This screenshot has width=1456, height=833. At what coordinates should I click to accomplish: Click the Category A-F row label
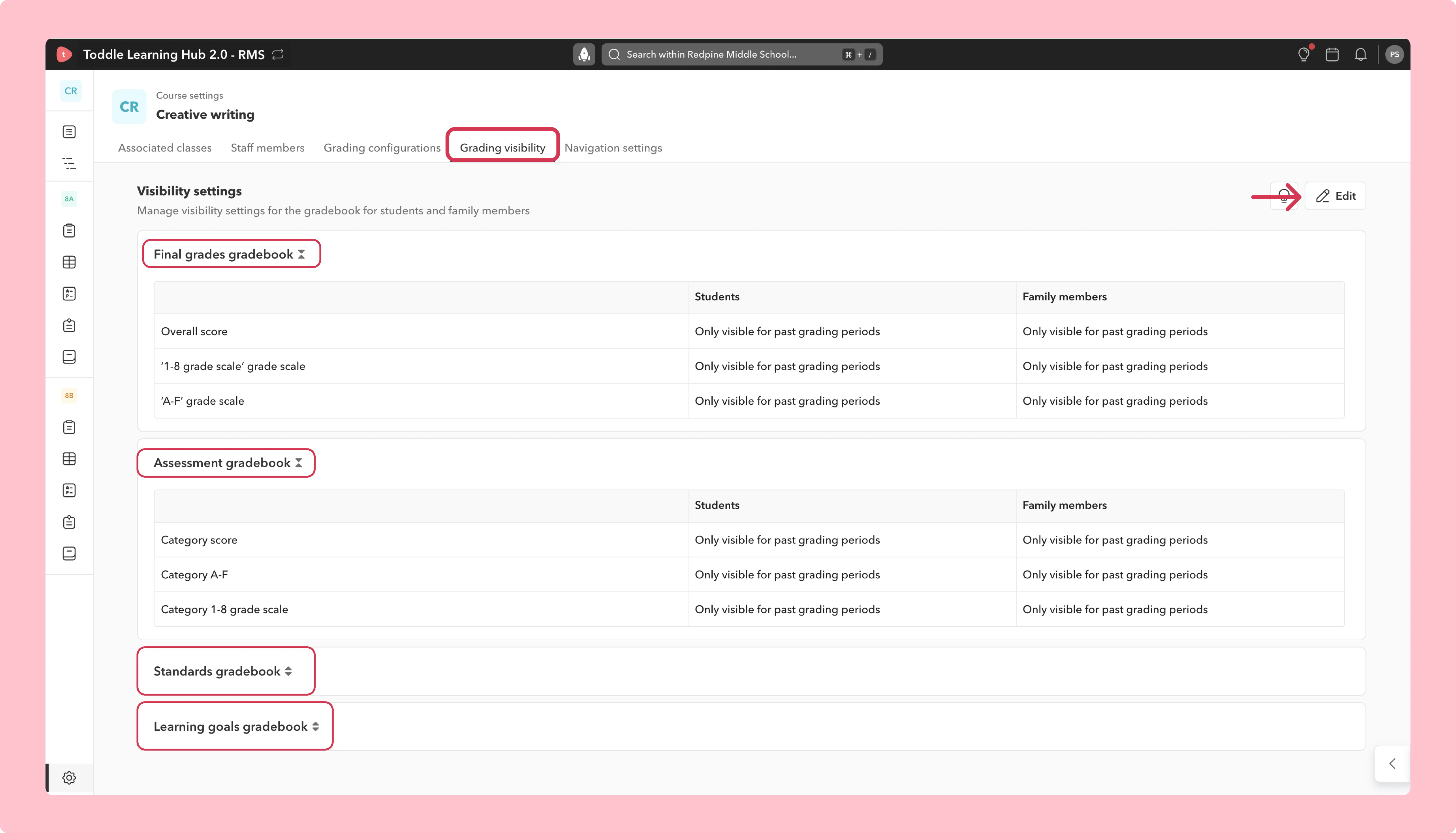(x=195, y=575)
